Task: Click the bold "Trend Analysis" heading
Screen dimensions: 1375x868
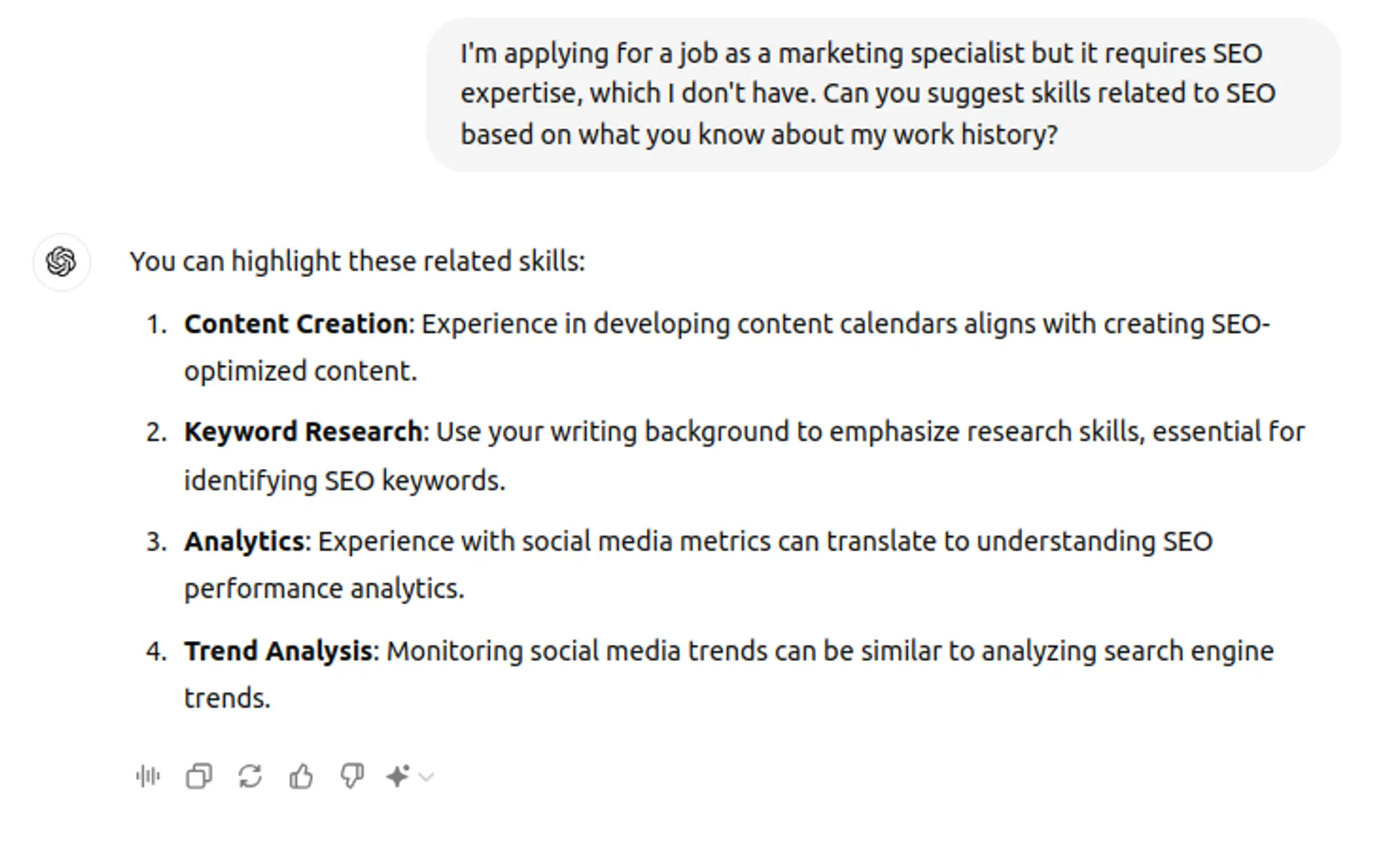Action: pyautogui.click(x=278, y=651)
